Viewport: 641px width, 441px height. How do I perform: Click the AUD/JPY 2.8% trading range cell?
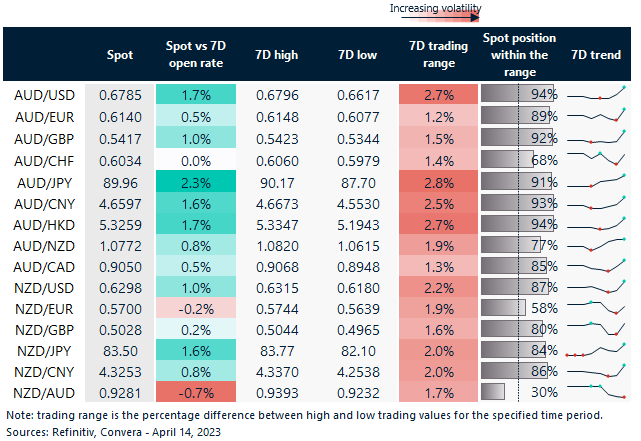click(433, 182)
